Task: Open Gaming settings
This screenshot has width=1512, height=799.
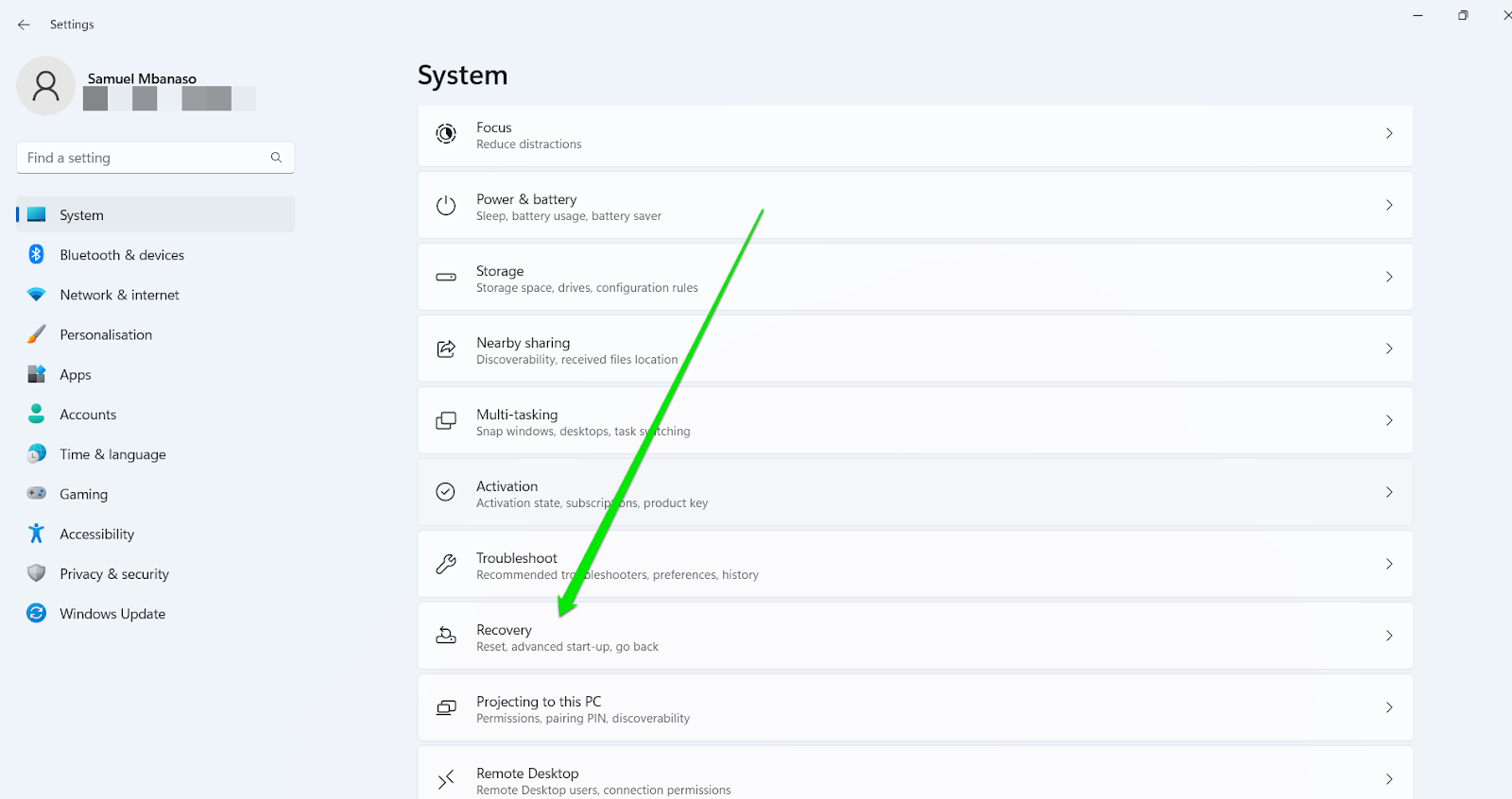Action: point(156,494)
